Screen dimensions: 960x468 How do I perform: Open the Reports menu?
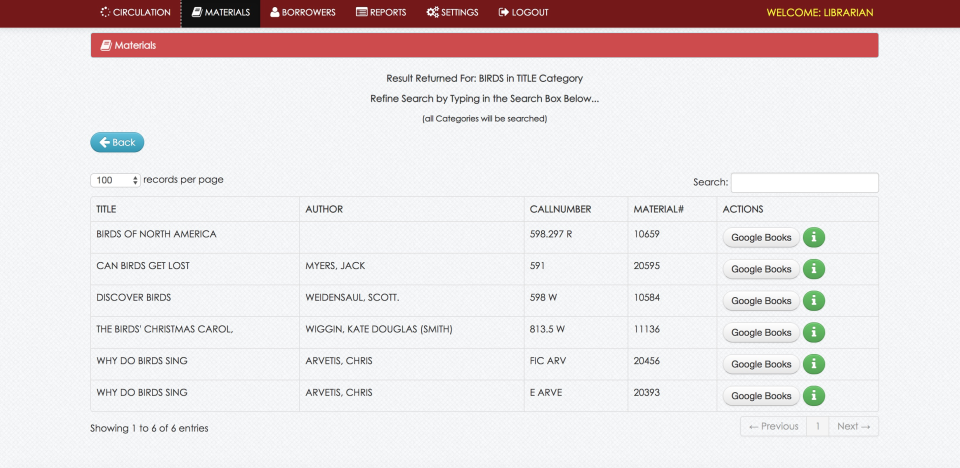(x=381, y=12)
